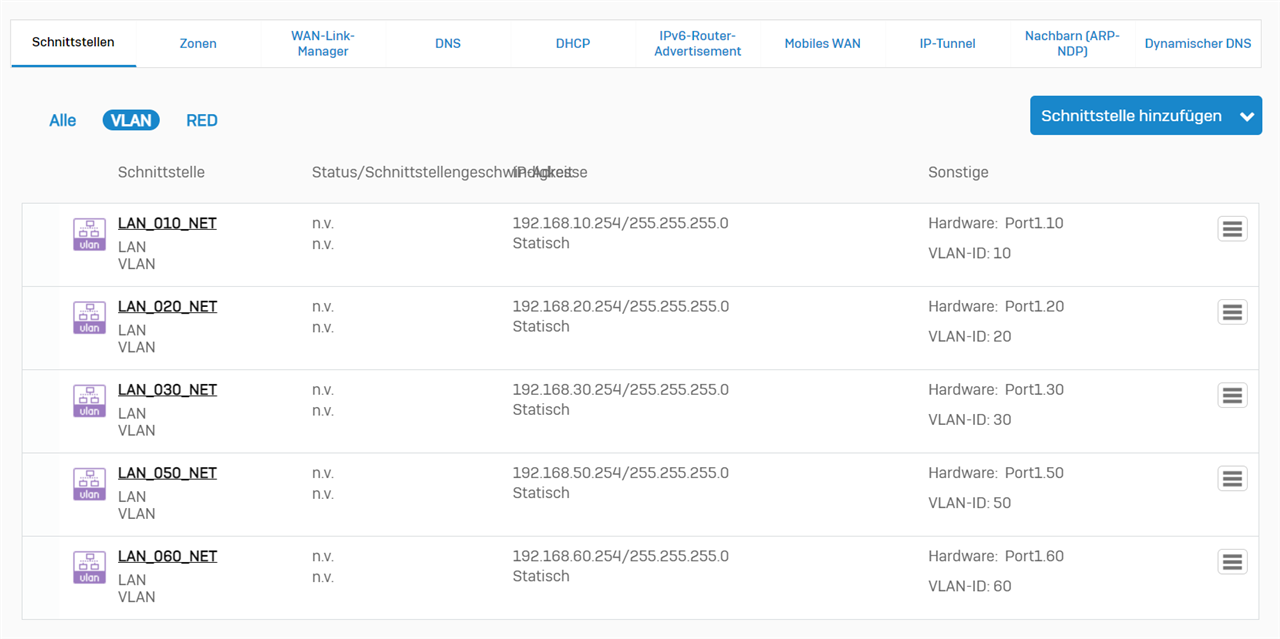This screenshot has height=639, width=1280.
Task: Open the Dynamischer DNS tab
Action: click(1197, 43)
